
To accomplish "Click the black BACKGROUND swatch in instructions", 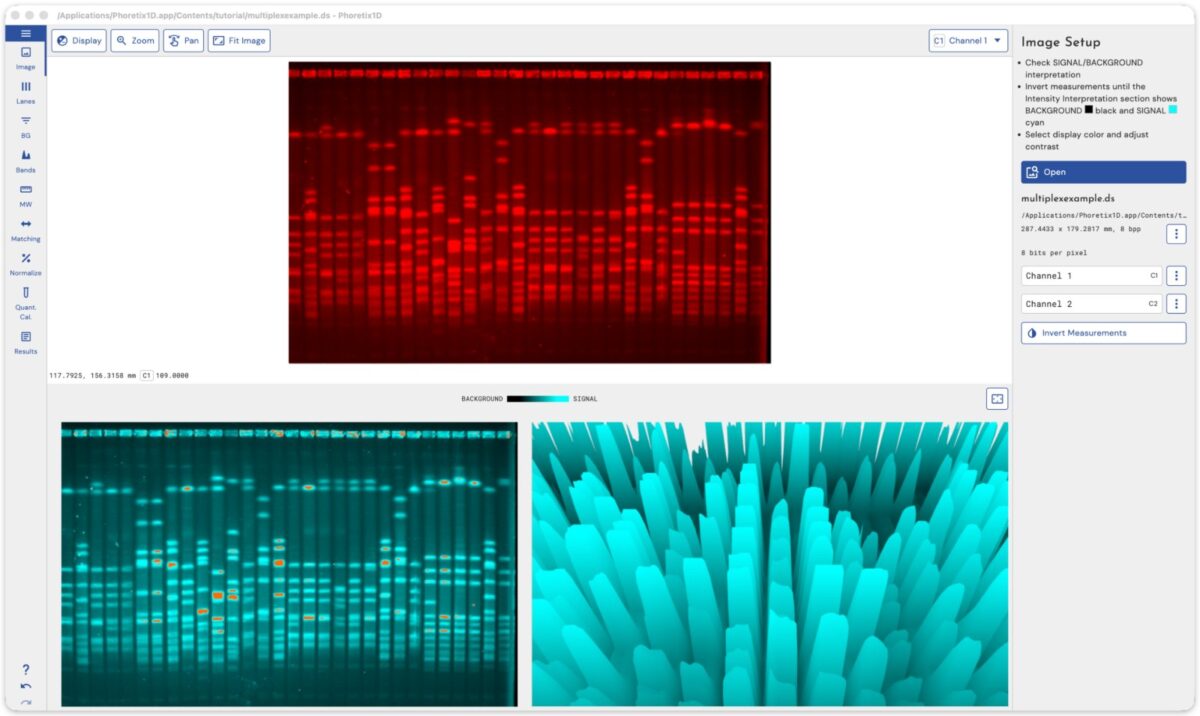I will (1089, 111).
